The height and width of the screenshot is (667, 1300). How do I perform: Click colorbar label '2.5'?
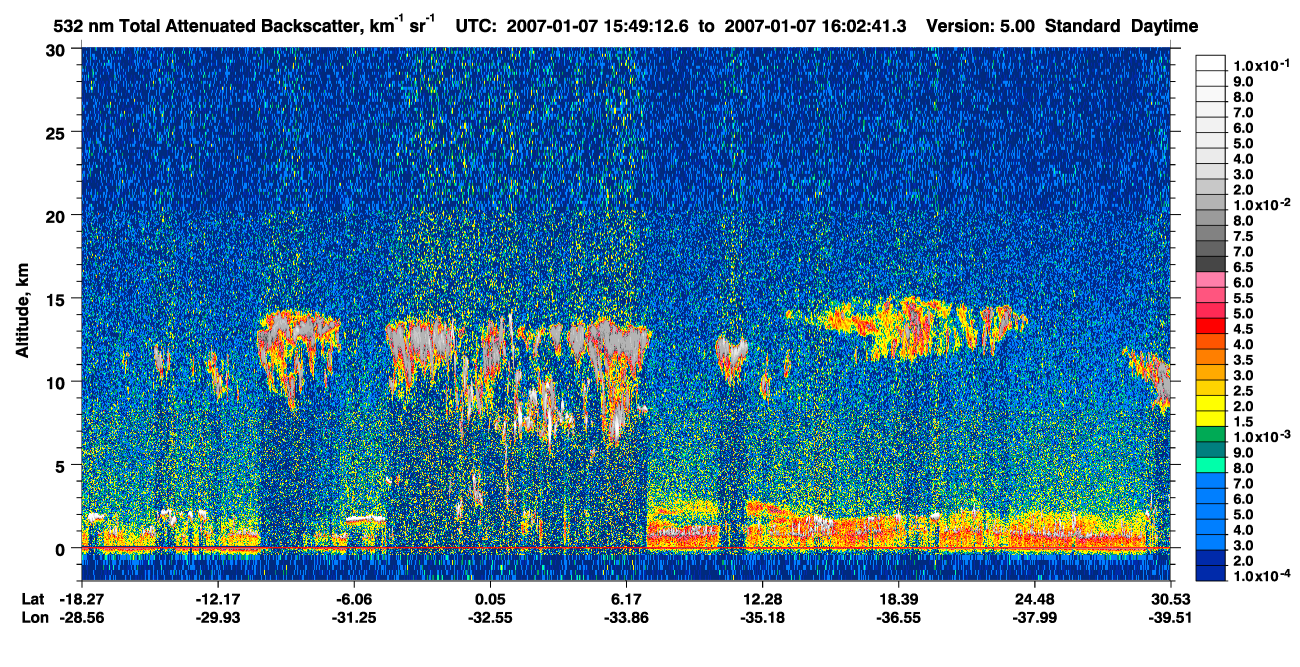[1243, 392]
